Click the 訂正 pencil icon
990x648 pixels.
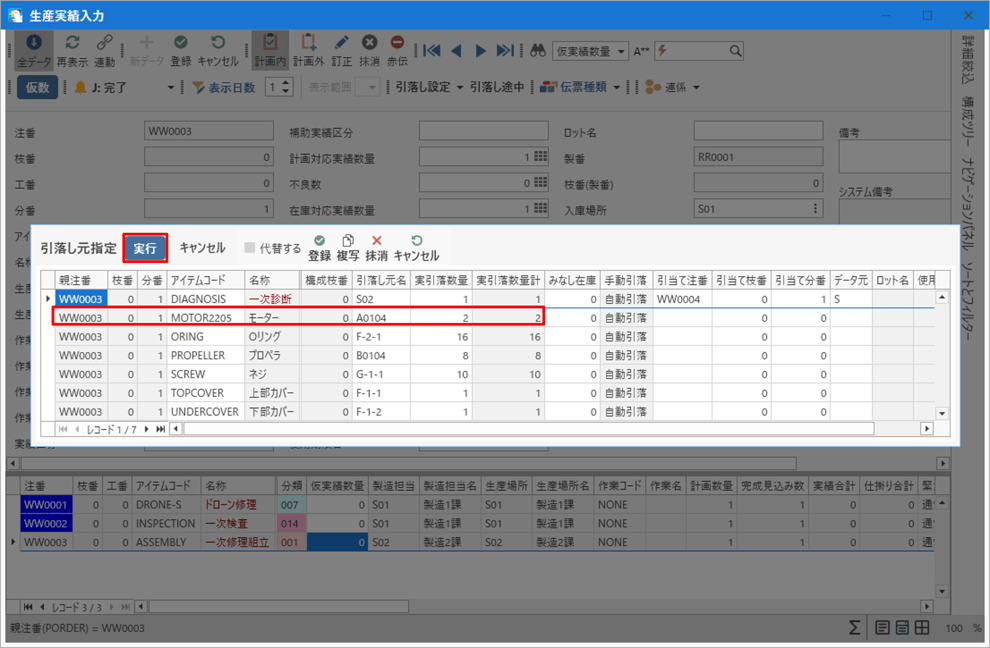341,43
